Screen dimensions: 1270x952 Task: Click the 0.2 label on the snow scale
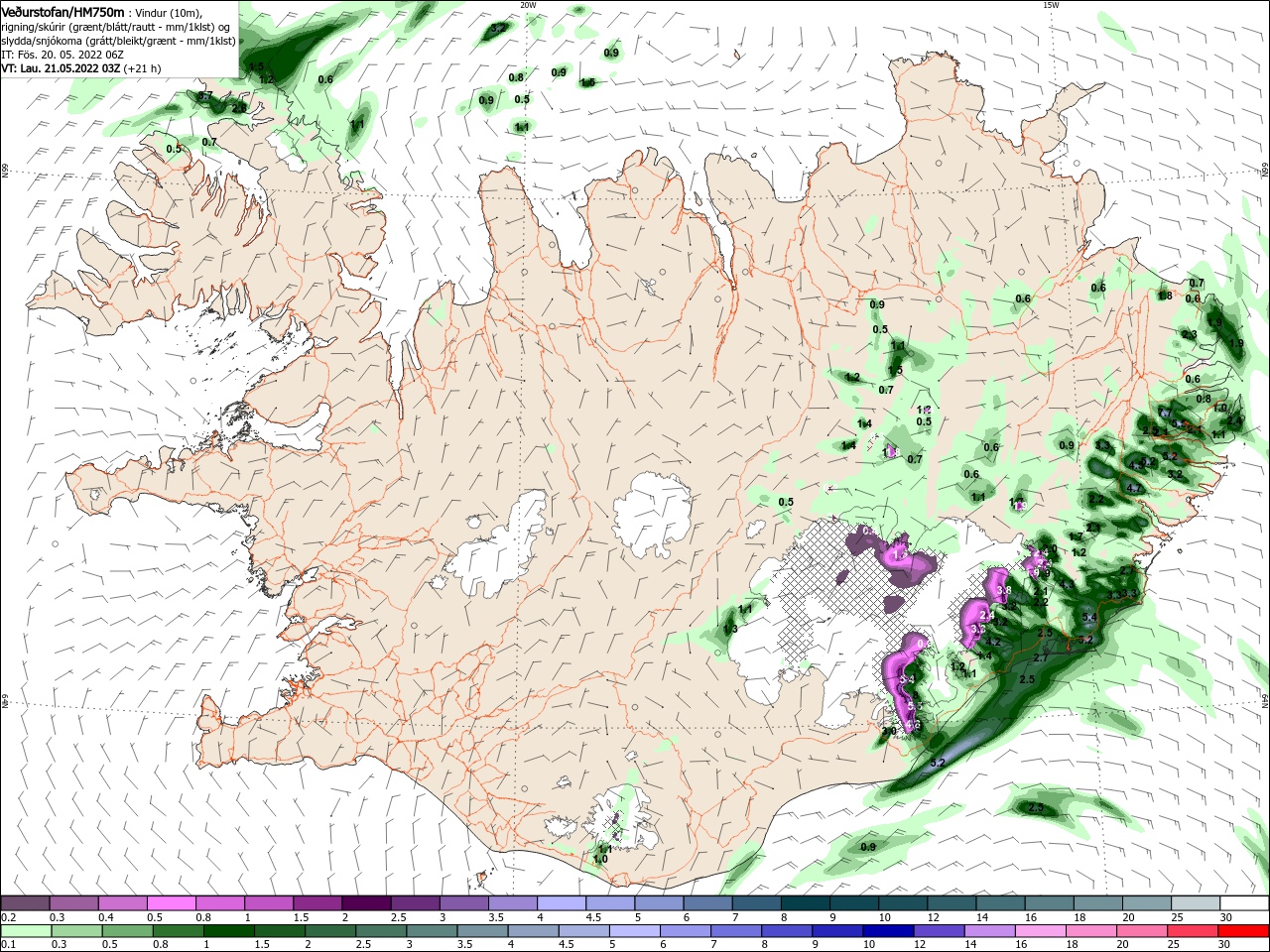pos(7,917)
